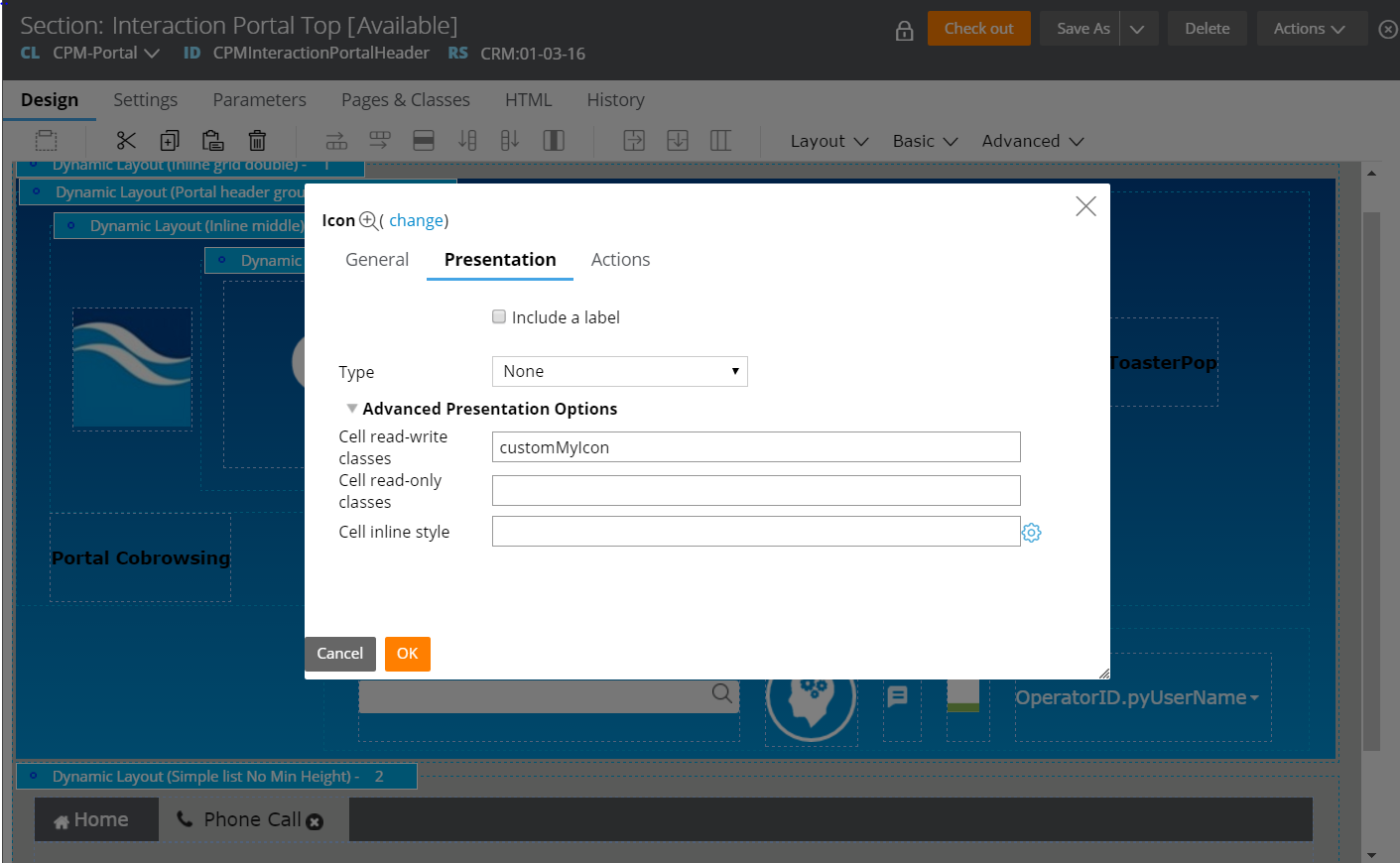Expand the Layout dropdown menu
Image resolution: width=1400 pixels, height=863 pixels.
(x=828, y=141)
